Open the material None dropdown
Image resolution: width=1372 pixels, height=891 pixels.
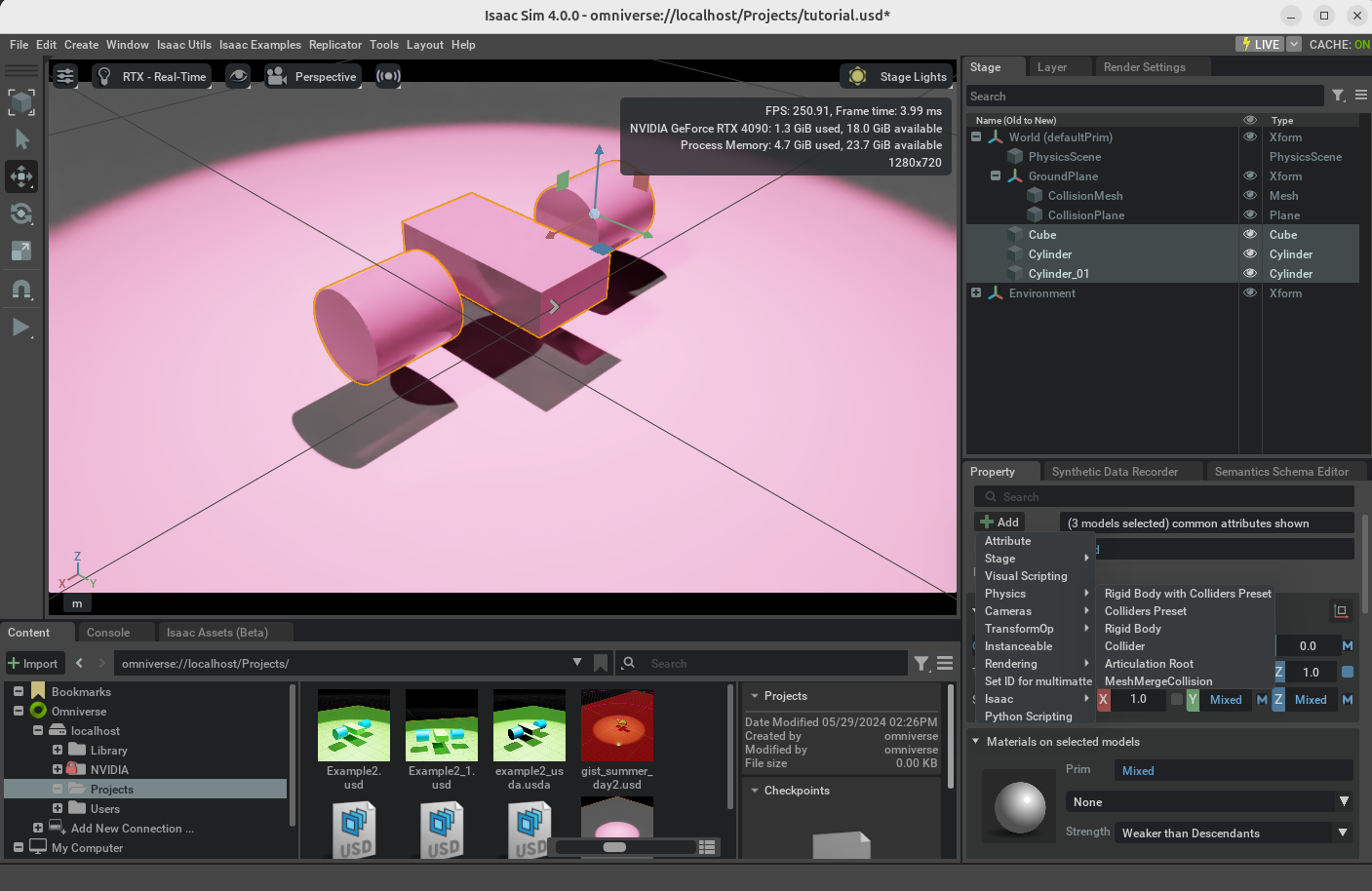coord(1209,802)
